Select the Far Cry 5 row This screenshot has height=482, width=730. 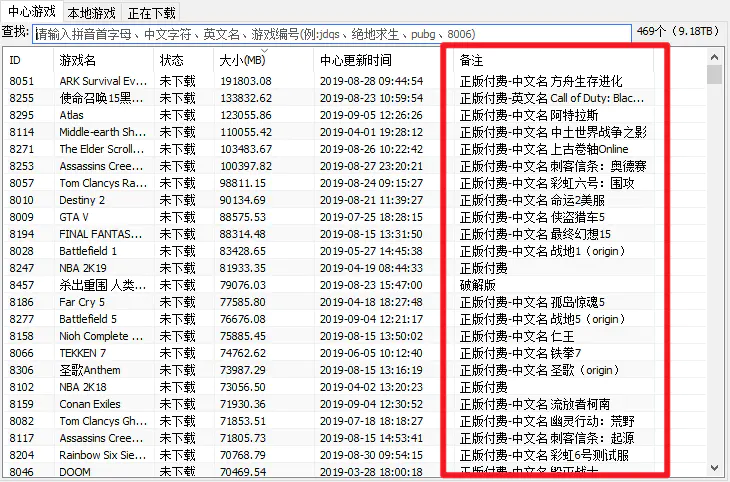pos(355,302)
